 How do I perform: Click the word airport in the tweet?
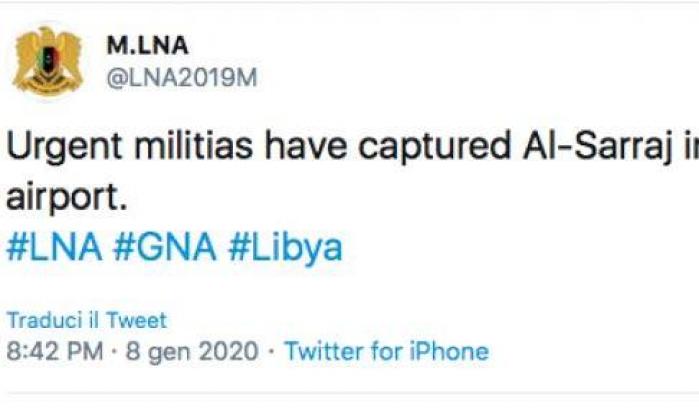[x=67, y=197]
